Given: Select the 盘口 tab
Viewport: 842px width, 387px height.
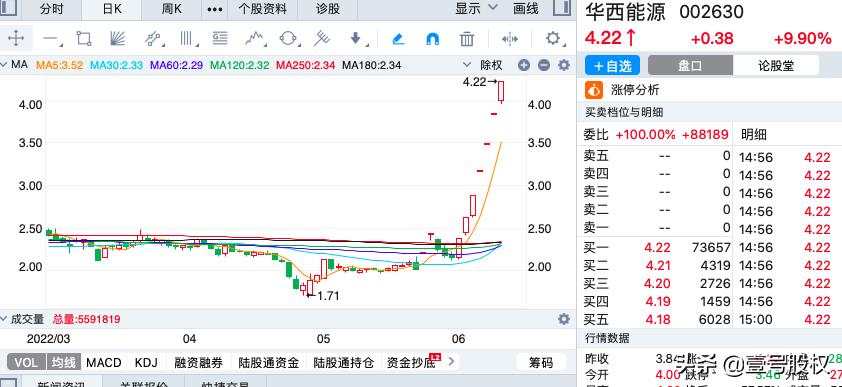Looking at the screenshot, I should (x=691, y=66).
